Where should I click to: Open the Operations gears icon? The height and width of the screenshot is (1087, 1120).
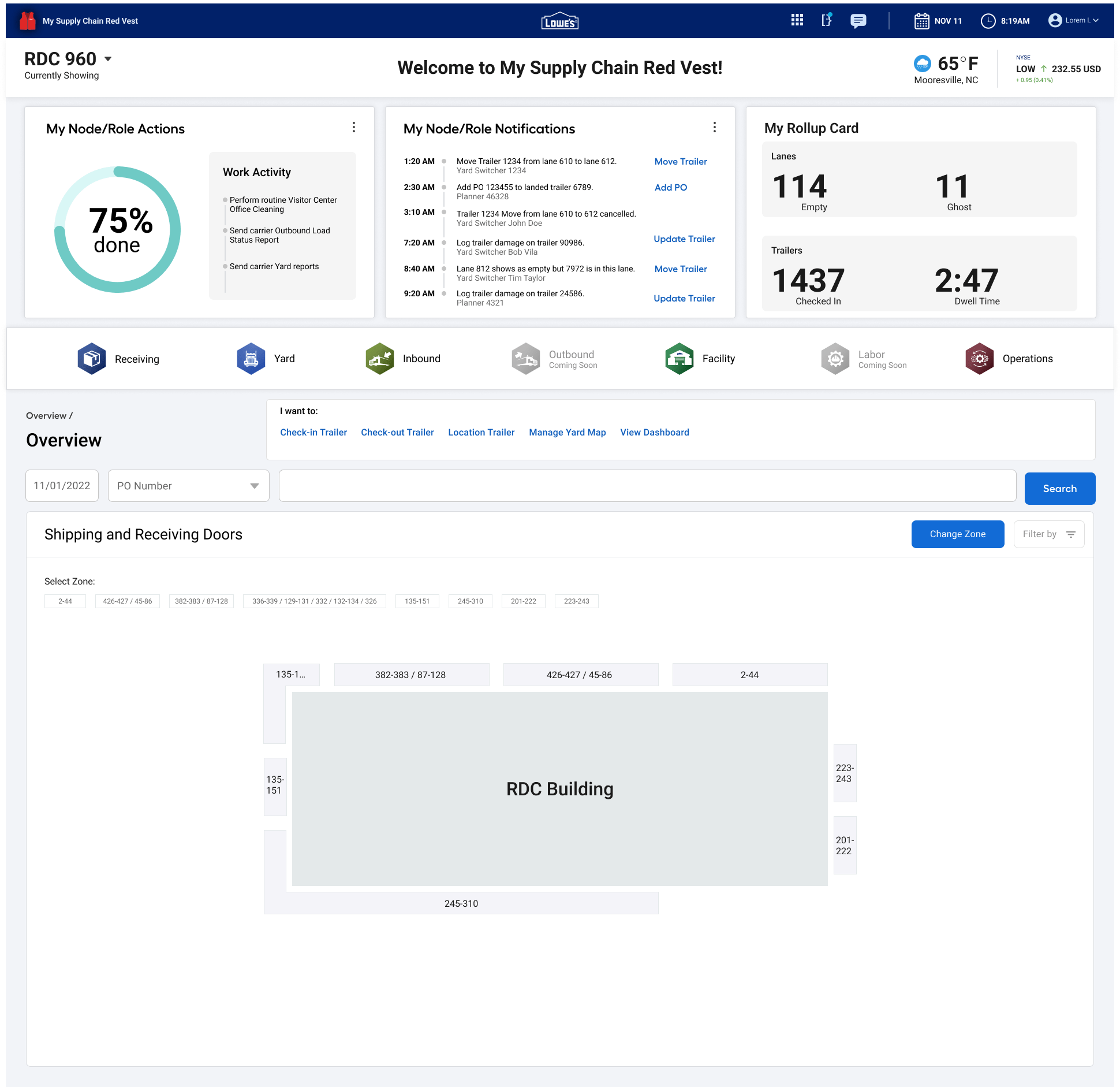point(979,358)
